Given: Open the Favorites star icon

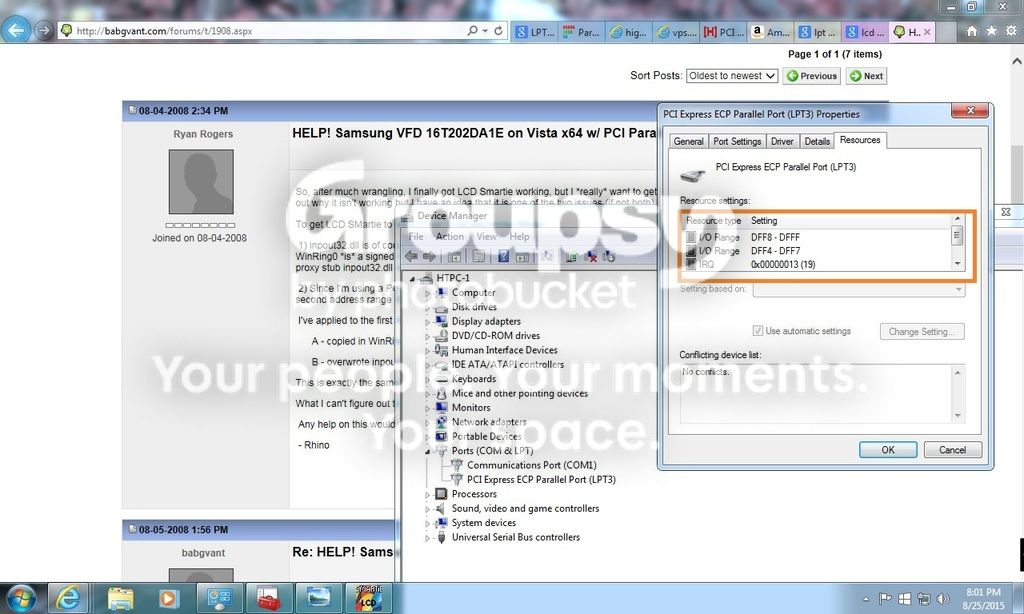Looking at the screenshot, I should pos(991,31).
